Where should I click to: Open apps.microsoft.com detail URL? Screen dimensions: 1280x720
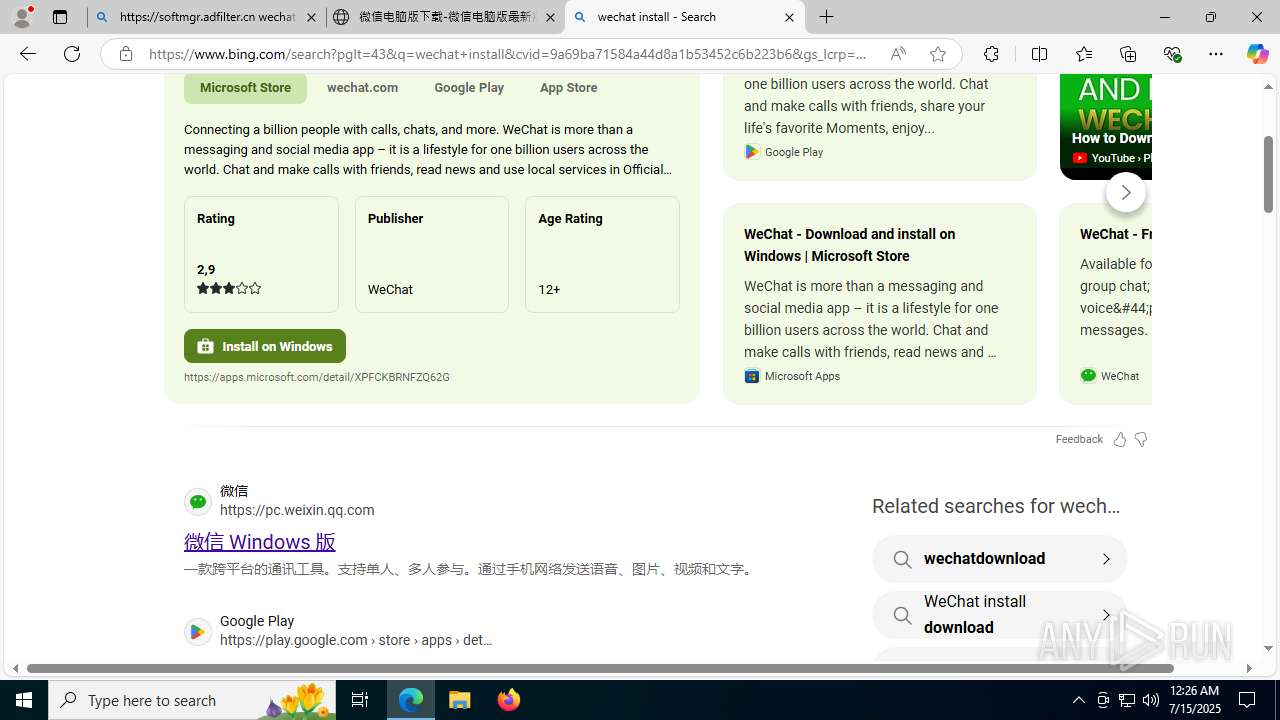(x=317, y=377)
